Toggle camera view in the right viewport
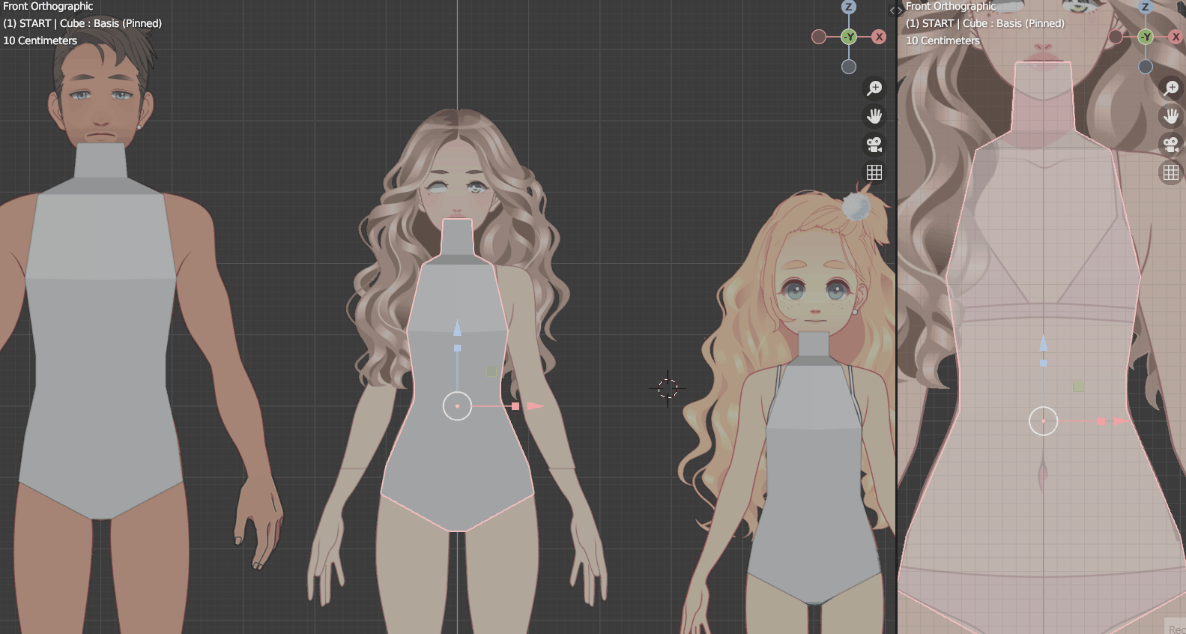This screenshot has width=1186, height=634. click(x=1170, y=144)
